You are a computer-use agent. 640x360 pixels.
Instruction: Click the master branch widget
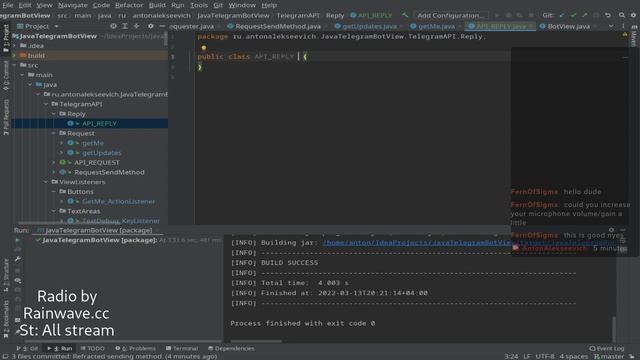[x=609, y=356]
